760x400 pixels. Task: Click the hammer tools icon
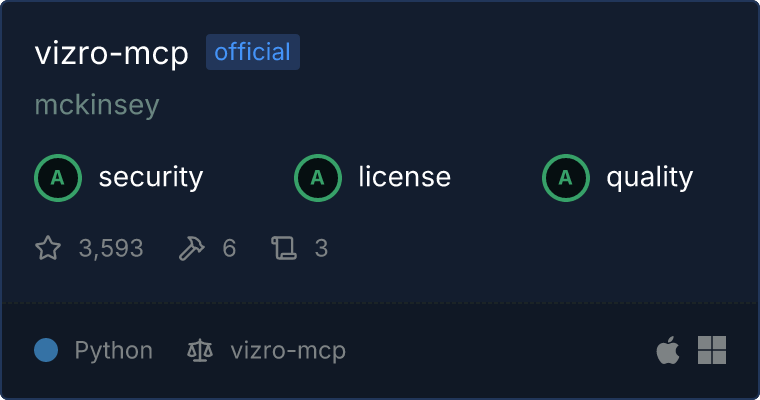coord(192,248)
